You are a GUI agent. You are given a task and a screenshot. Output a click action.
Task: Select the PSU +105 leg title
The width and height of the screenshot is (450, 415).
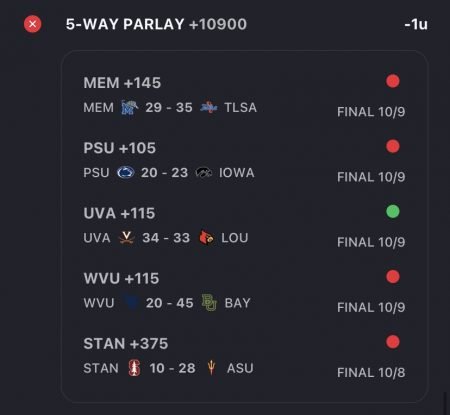pos(120,148)
